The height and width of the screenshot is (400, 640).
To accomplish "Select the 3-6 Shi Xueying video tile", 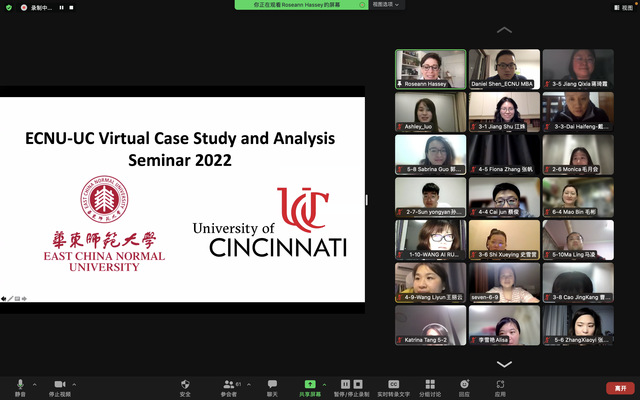I will click(504, 240).
